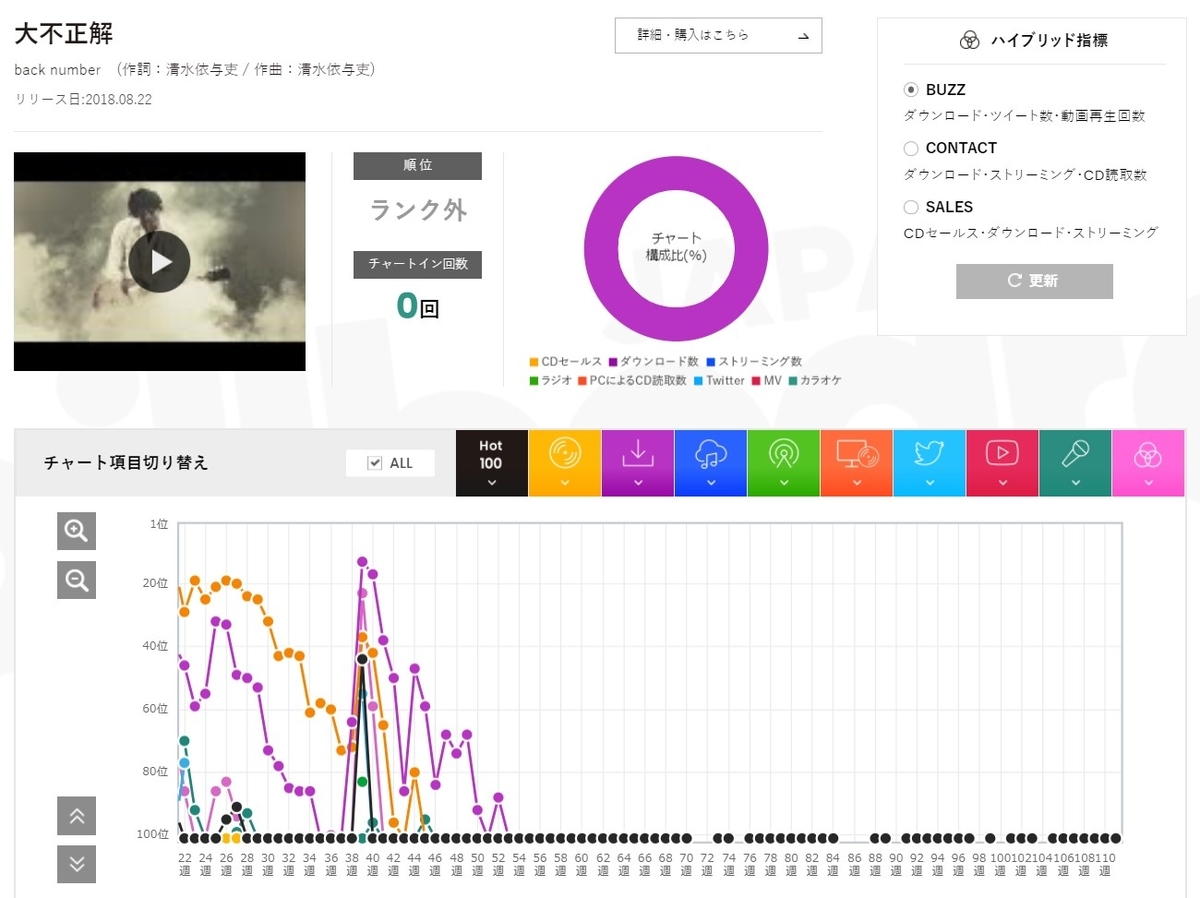The height and width of the screenshot is (898, 1200).
Task: Zoom in on the chart graph
Action: tap(76, 530)
